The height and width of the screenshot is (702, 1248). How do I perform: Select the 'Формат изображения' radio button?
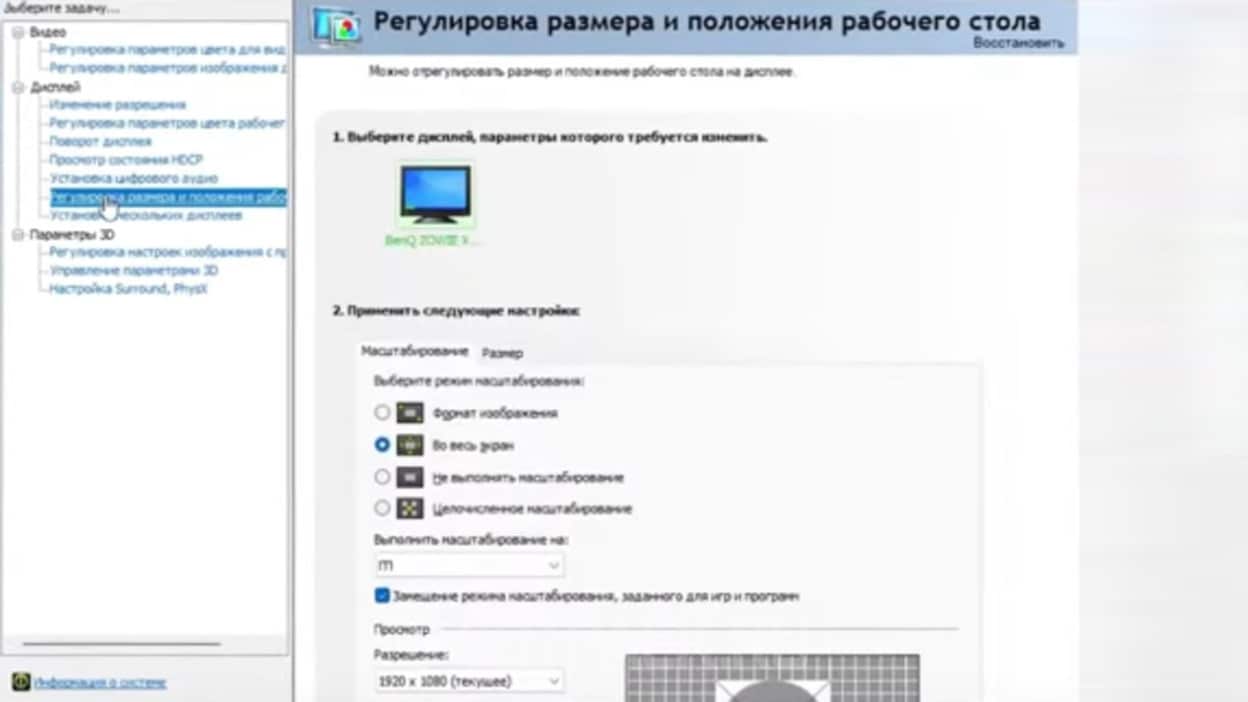382,413
